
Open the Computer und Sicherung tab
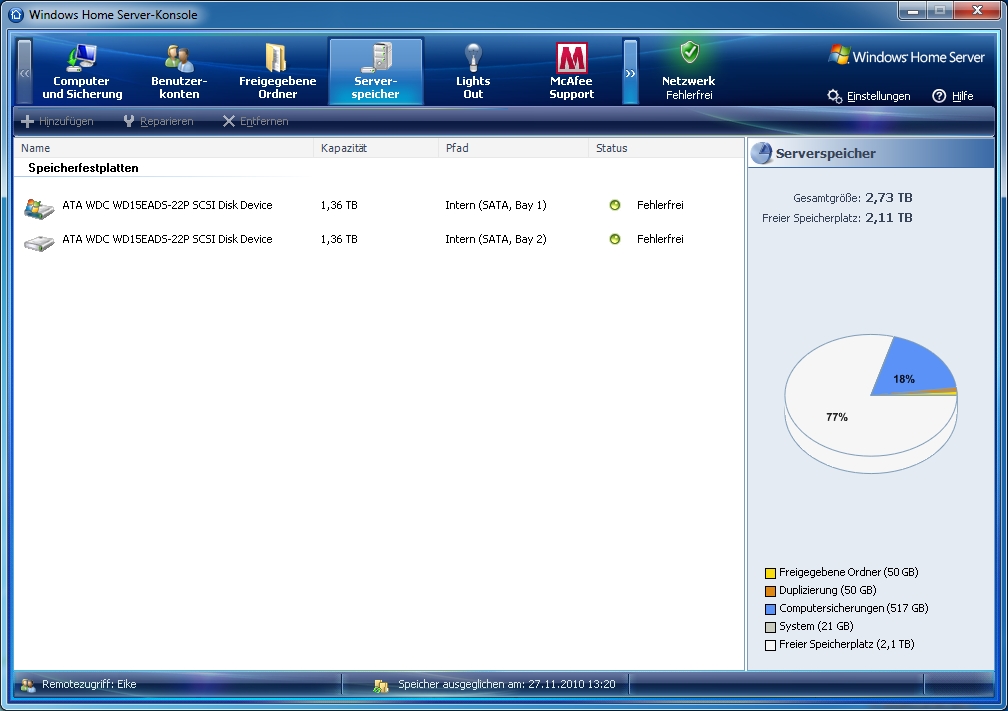[82, 71]
